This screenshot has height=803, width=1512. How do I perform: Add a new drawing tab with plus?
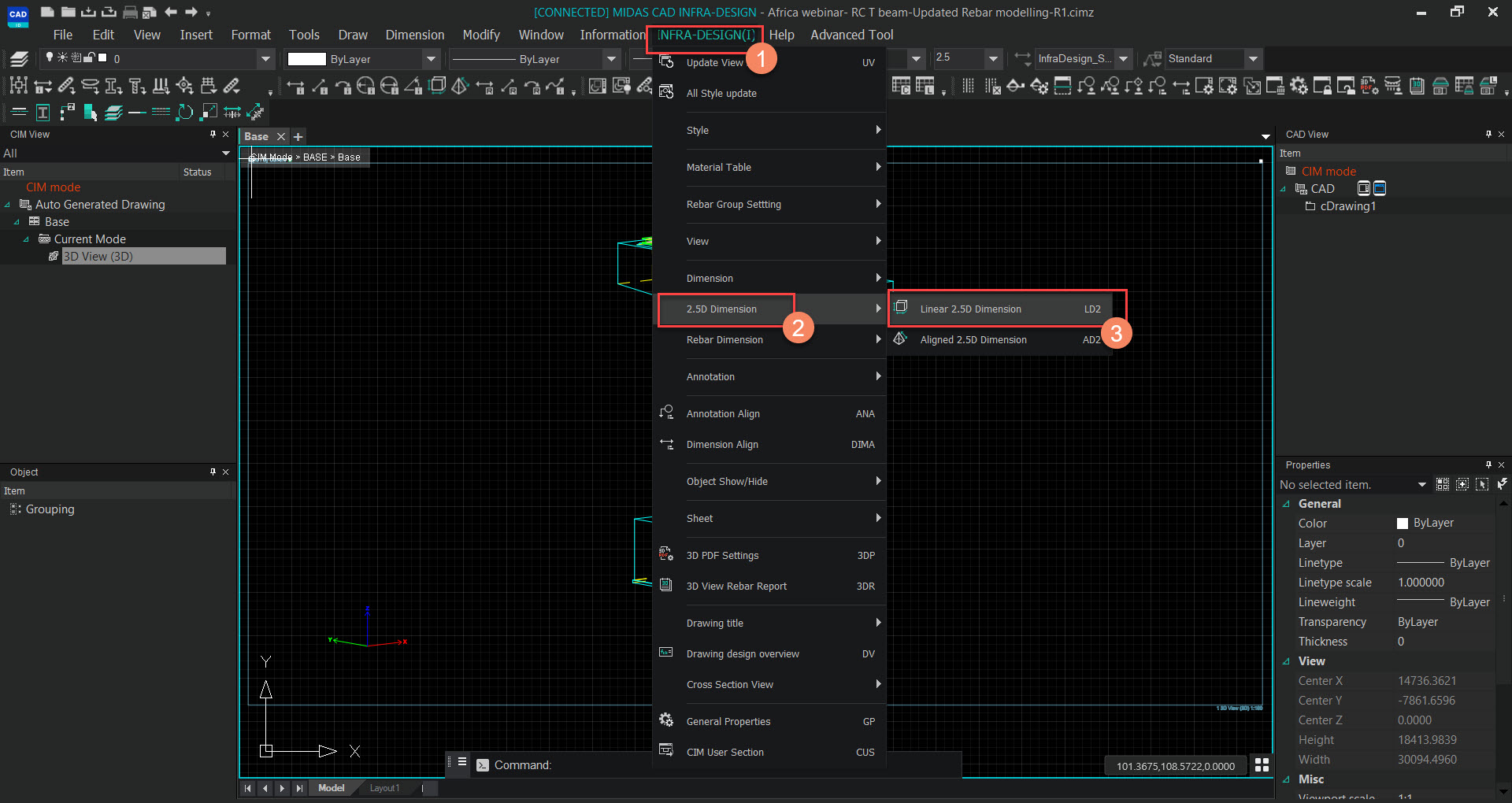click(298, 137)
